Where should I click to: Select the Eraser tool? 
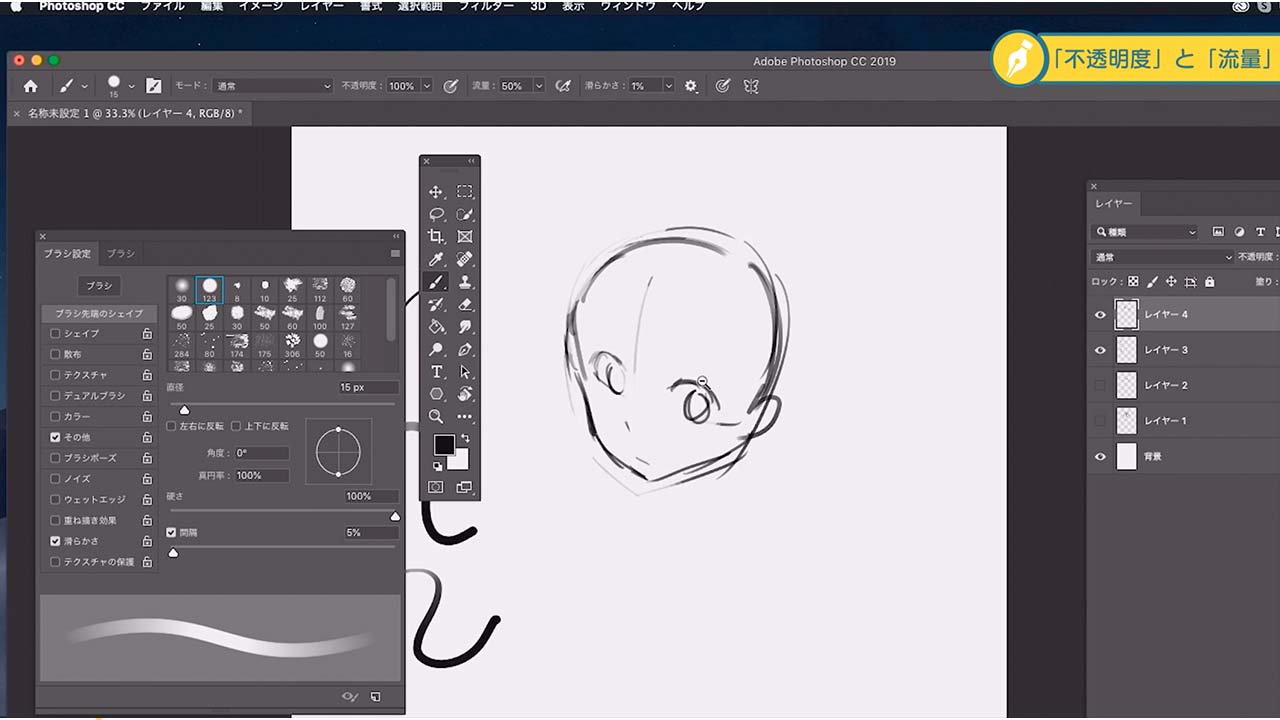[464, 305]
